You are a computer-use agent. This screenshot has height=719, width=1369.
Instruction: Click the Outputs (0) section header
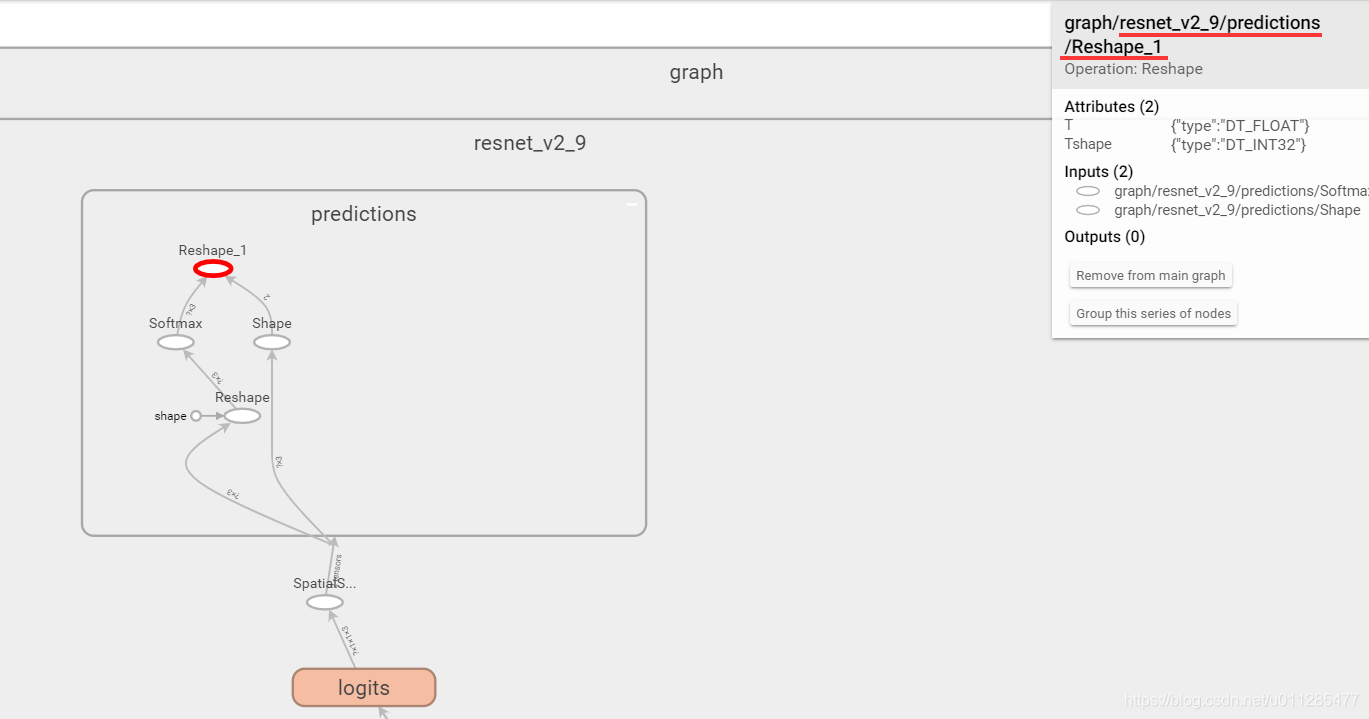(1104, 236)
